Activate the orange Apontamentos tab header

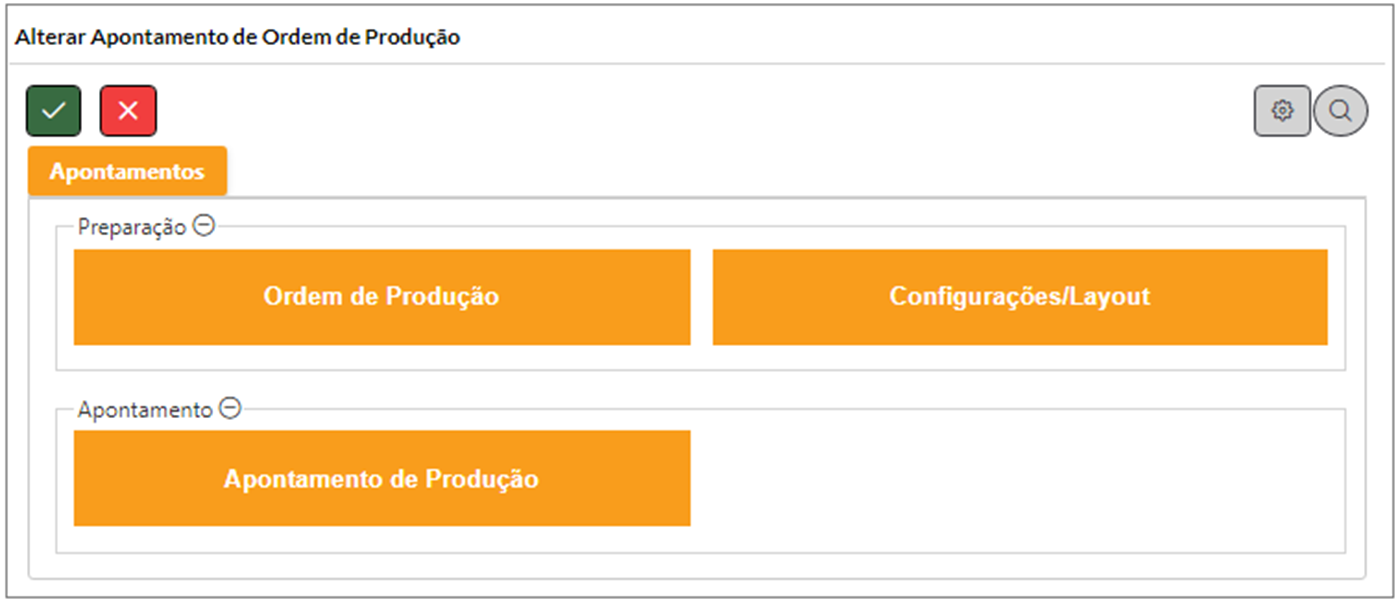click(127, 171)
